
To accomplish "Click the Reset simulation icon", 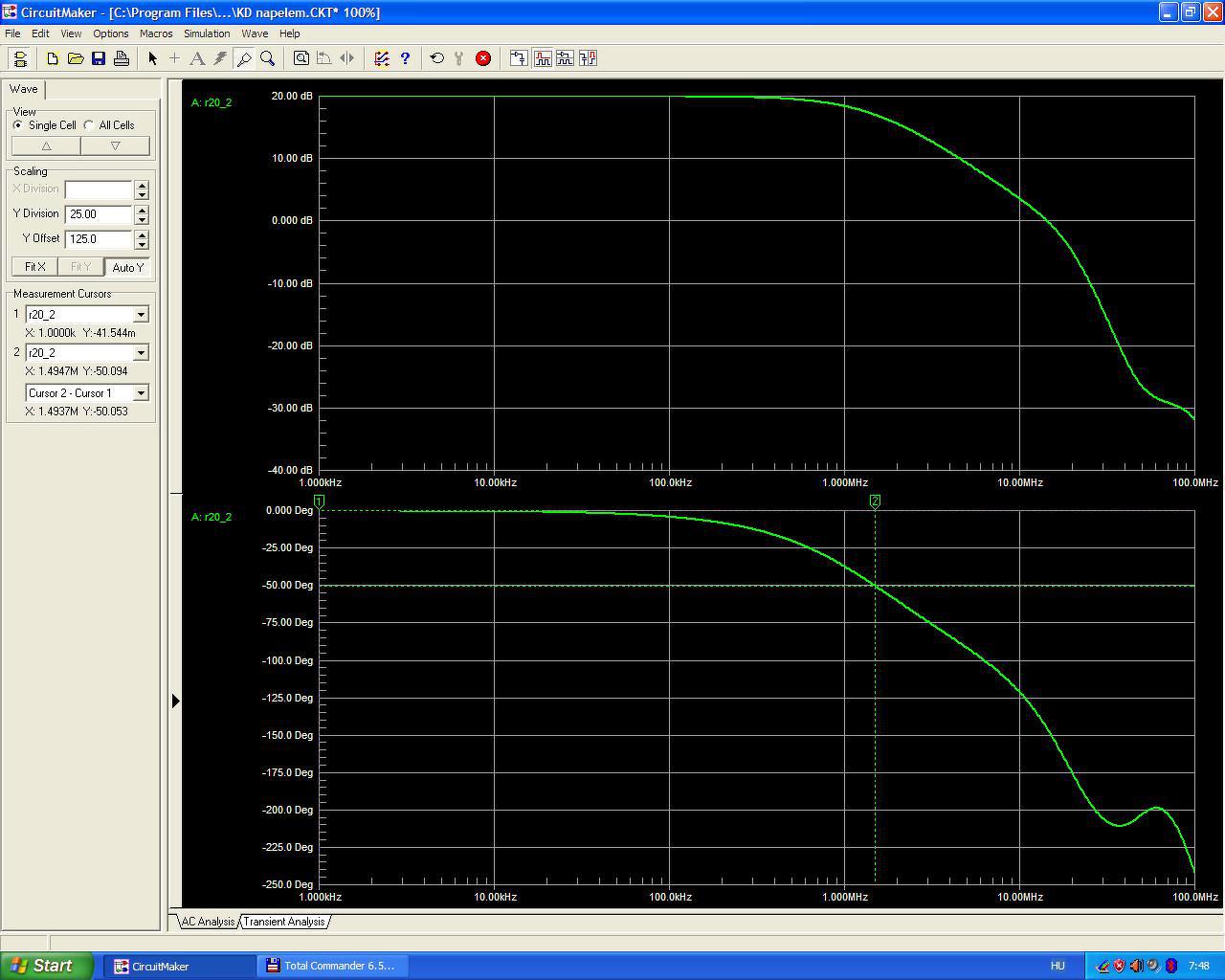I will tap(437, 58).
